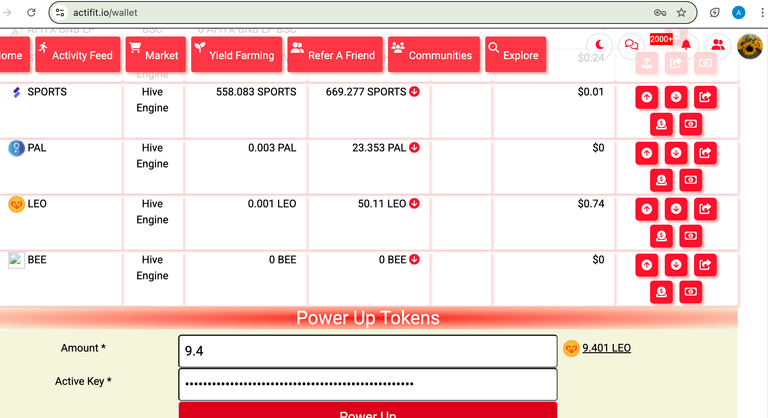Click the down-arrow power down icon in BEE row
This screenshot has width=768, height=418.
pos(676,265)
